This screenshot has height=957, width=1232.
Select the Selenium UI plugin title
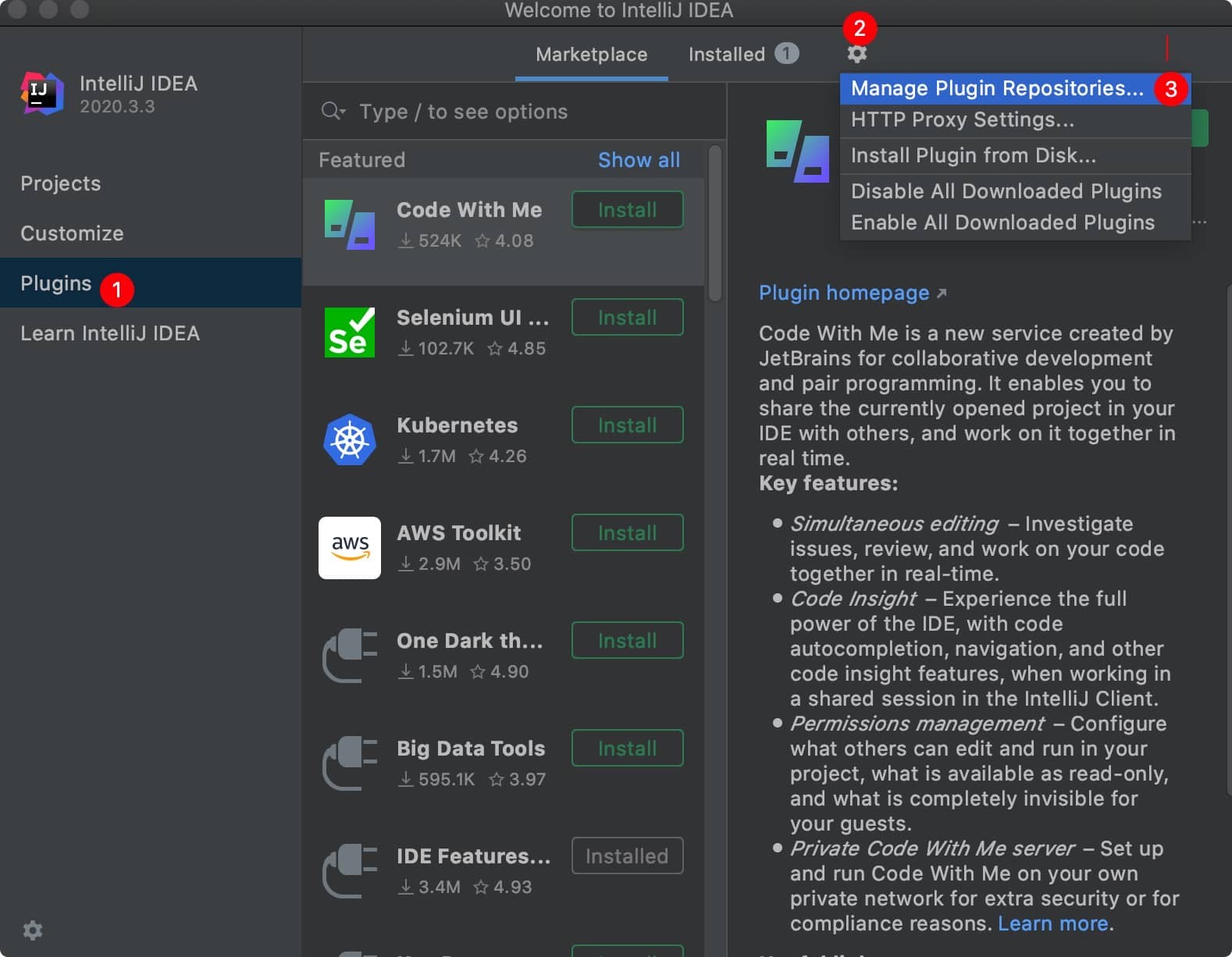pyautogui.click(x=472, y=318)
